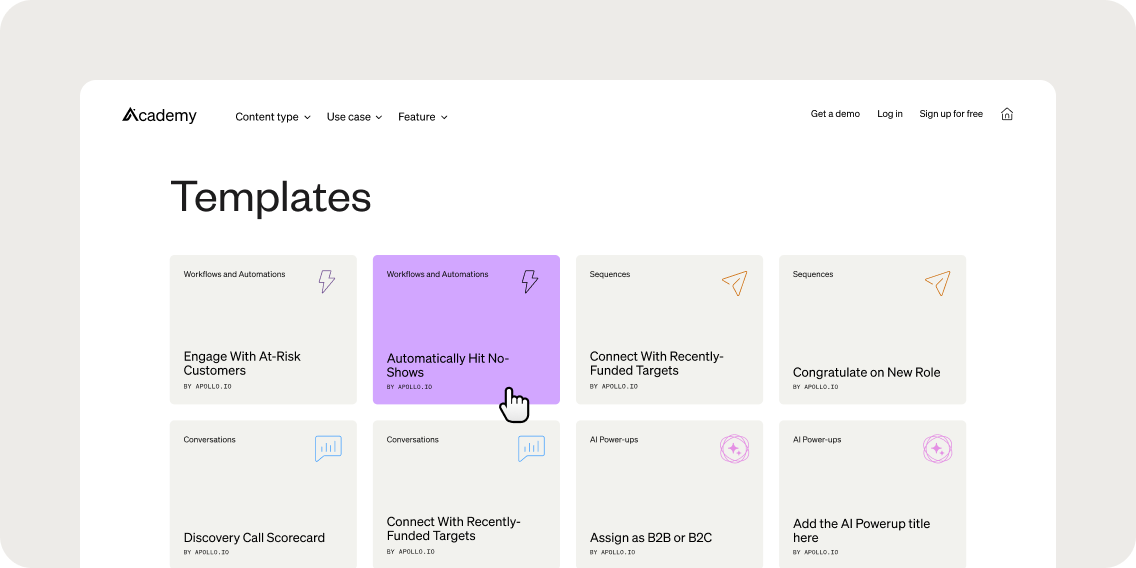Image resolution: width=1136 pixels, height=568 pixels.
Task: Click lightning icon on Automatically Hit No-Shows card
Action: pyautogui.click(x=530, y=282)
